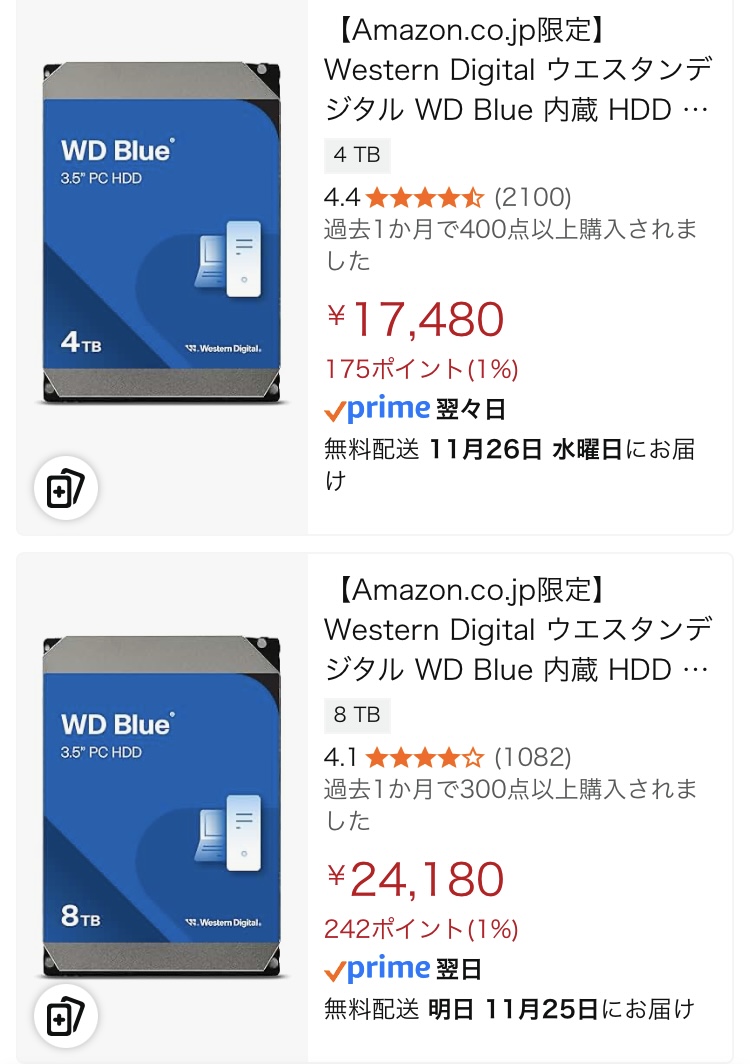Tap the 4.4 star rating stars
750x1064 pixels.
tap(426, 197)
